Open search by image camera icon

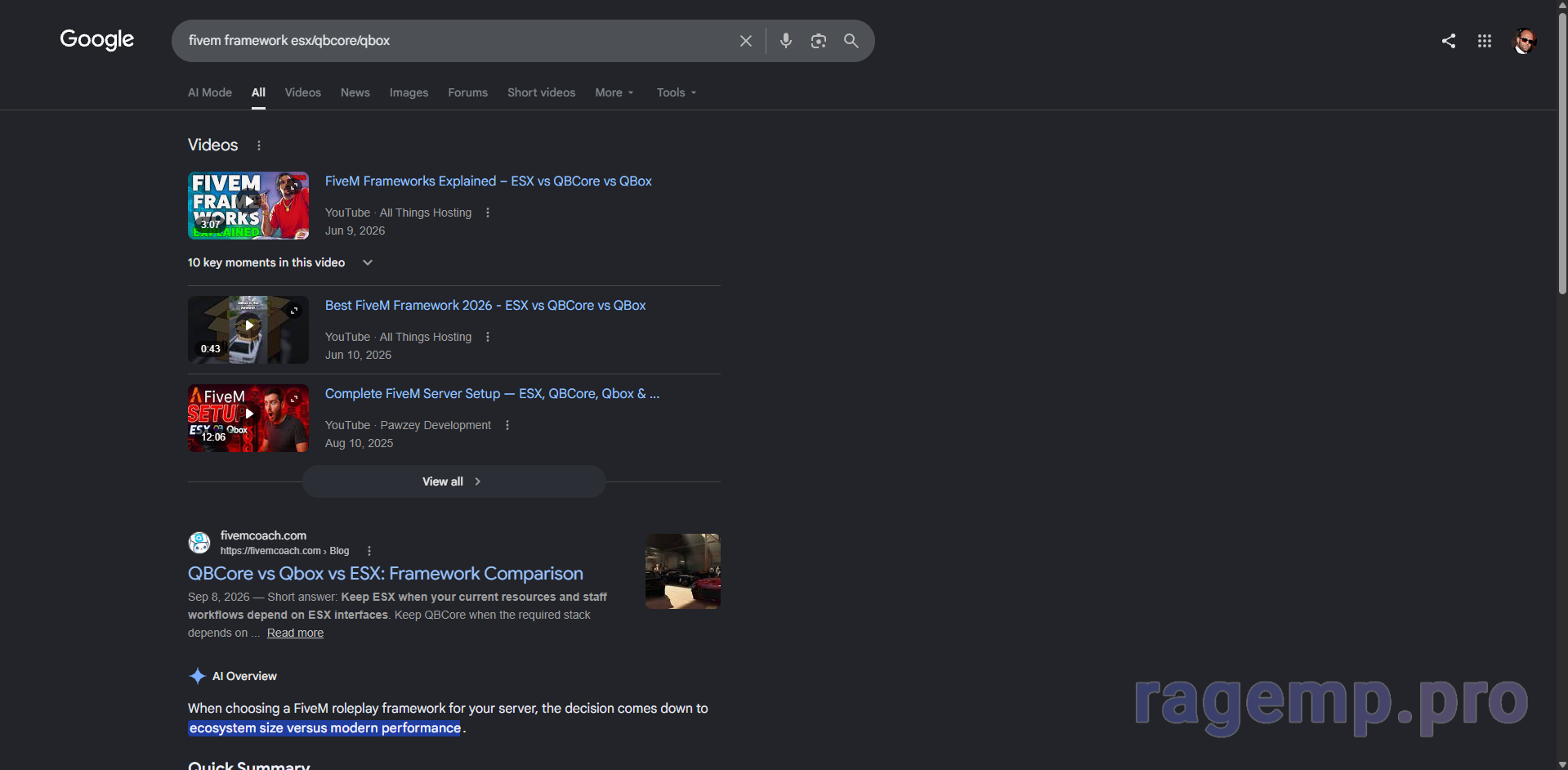818,41
